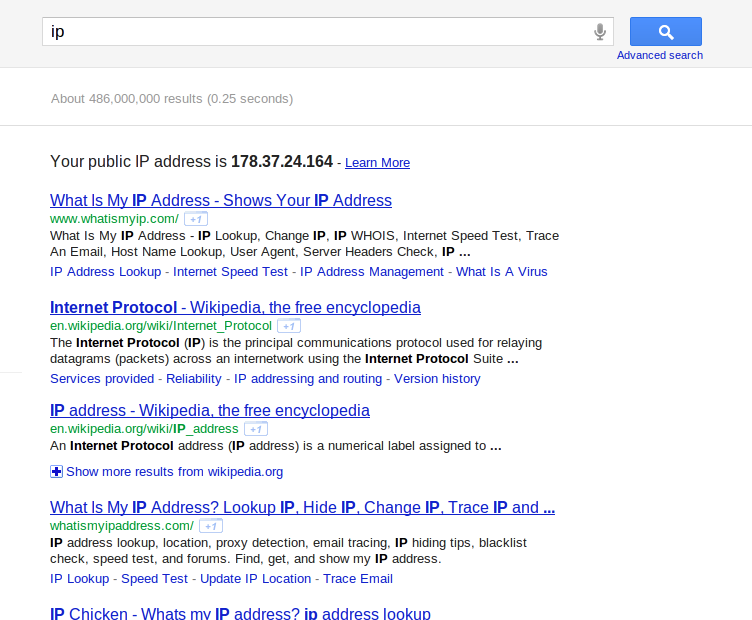
Task: Click +1 button beside whatismyipaddress.com
Action: [x=211, y=526]
